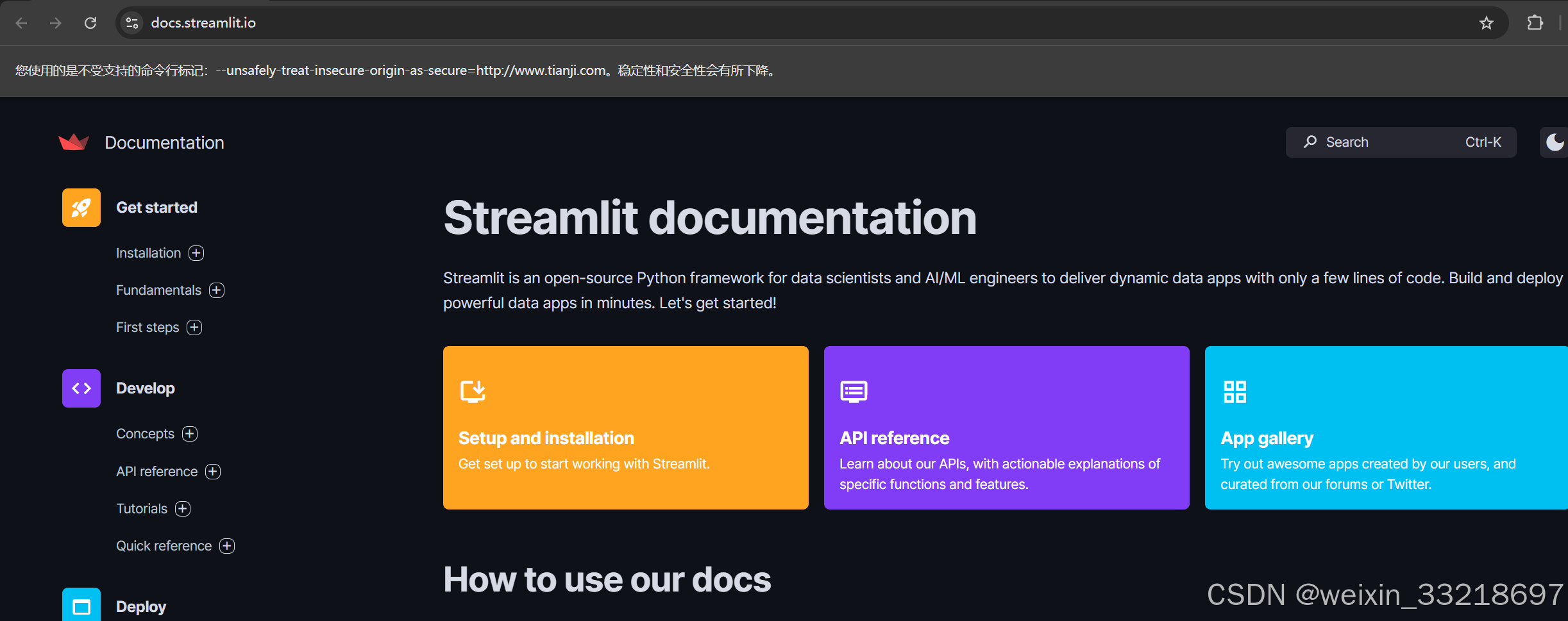Expand the First steps section
1568x621 pixels.
(194, 327)
